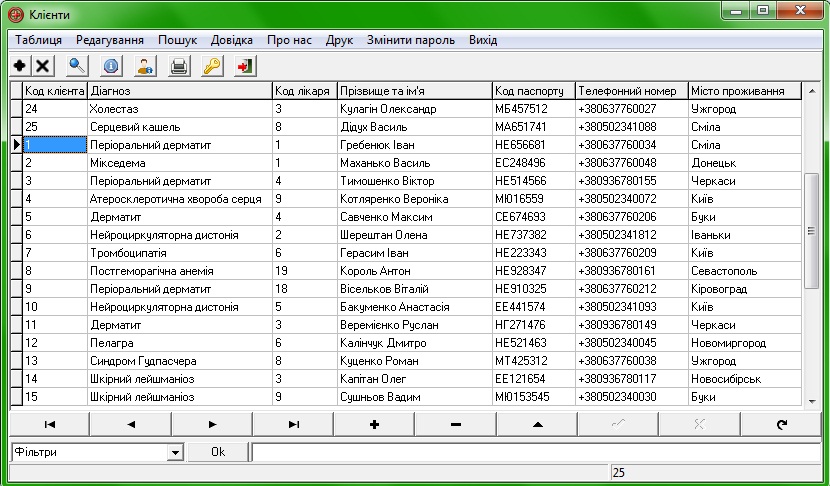Select the Серцевий кашель cell
Image resolution: width=830 pixels, height=486 pixels.
click(179, 127)
